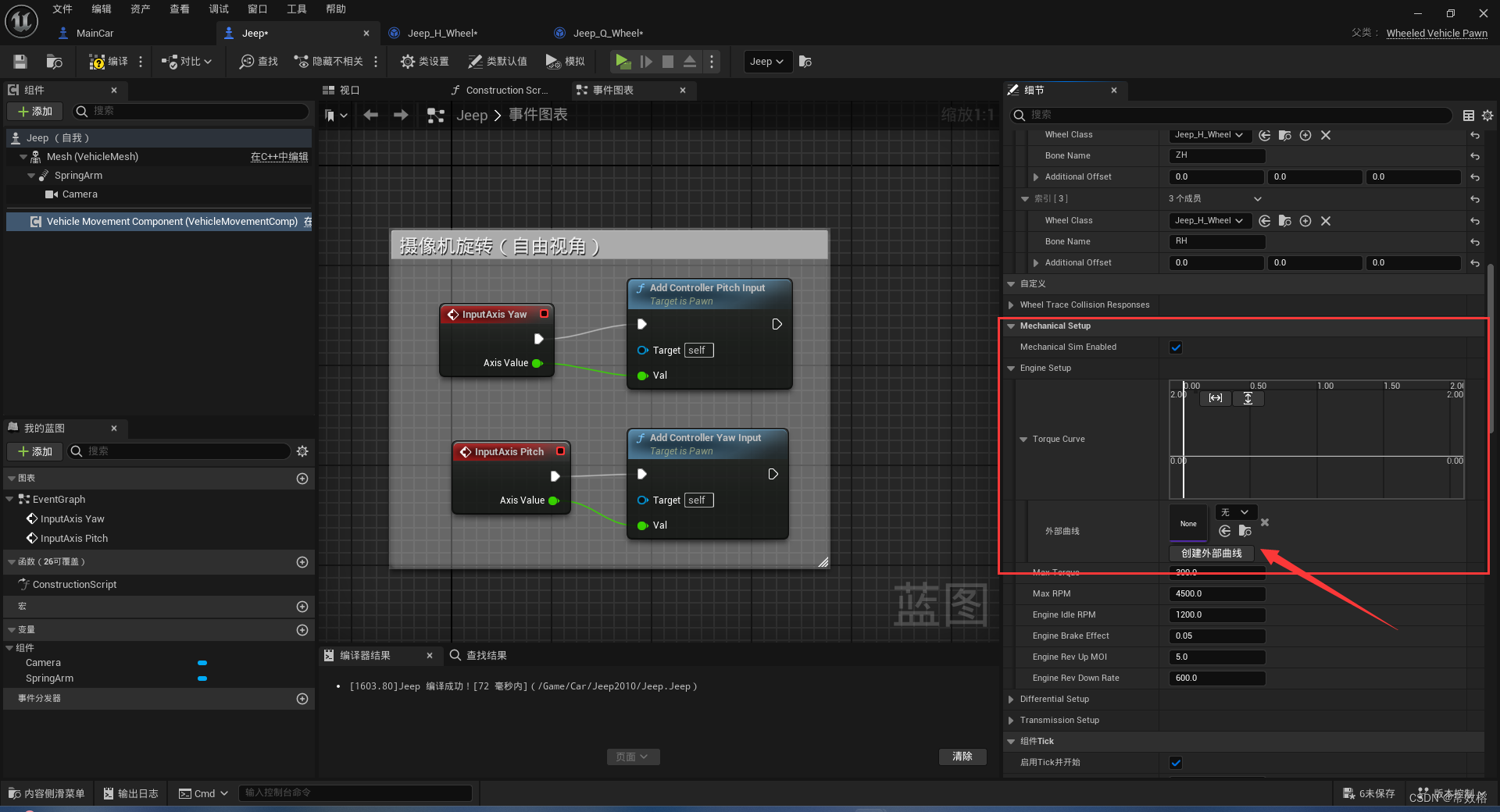Open My Blueprint settings gear

(302, 451)
